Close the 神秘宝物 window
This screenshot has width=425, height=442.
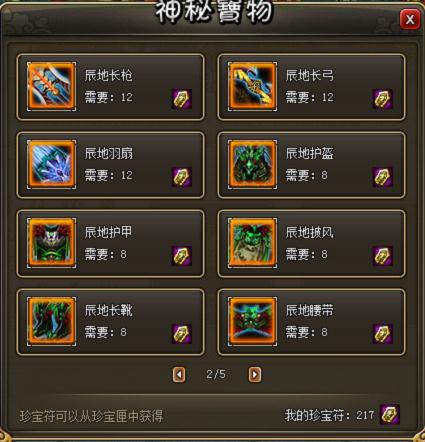coord(410,20)
